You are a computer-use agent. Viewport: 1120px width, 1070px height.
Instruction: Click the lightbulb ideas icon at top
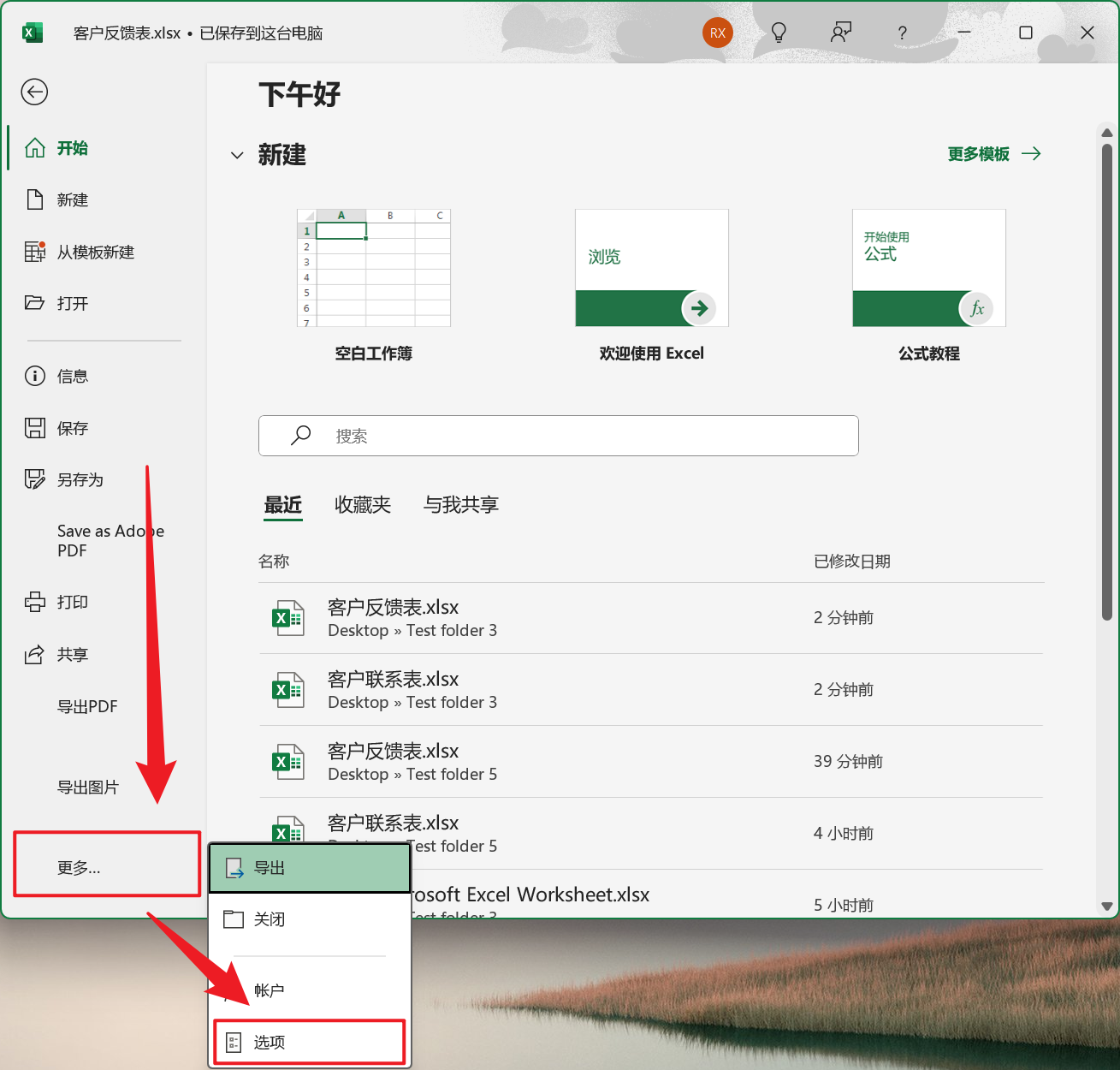779,33
